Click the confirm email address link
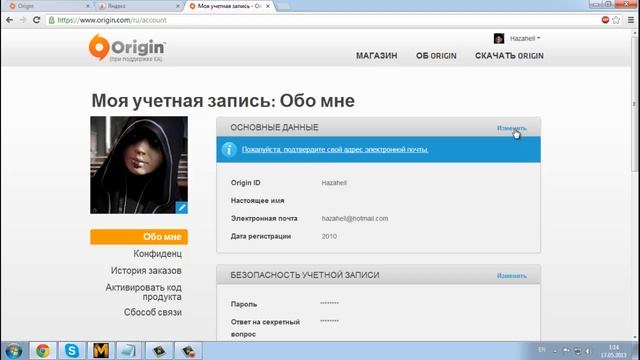This screenshot has height=360, width=640. [335, 149]
